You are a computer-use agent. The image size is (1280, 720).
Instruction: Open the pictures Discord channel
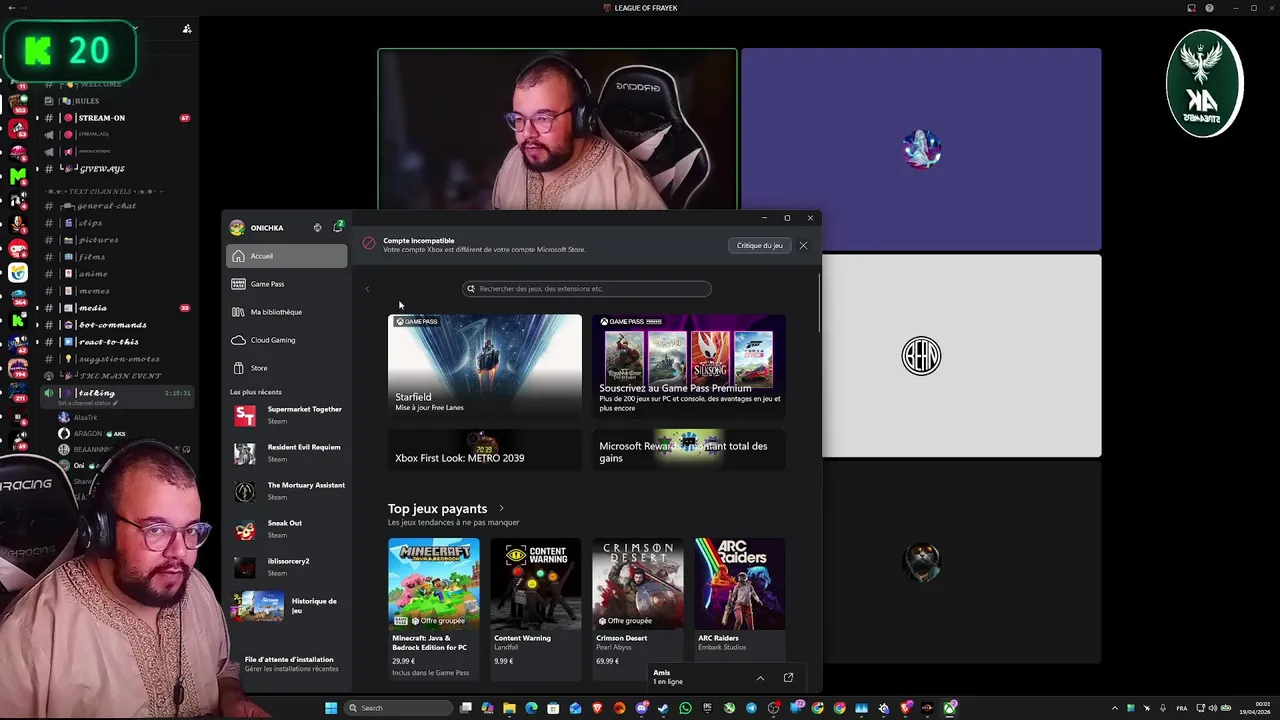pyautogui.click(x=118, y=240)
